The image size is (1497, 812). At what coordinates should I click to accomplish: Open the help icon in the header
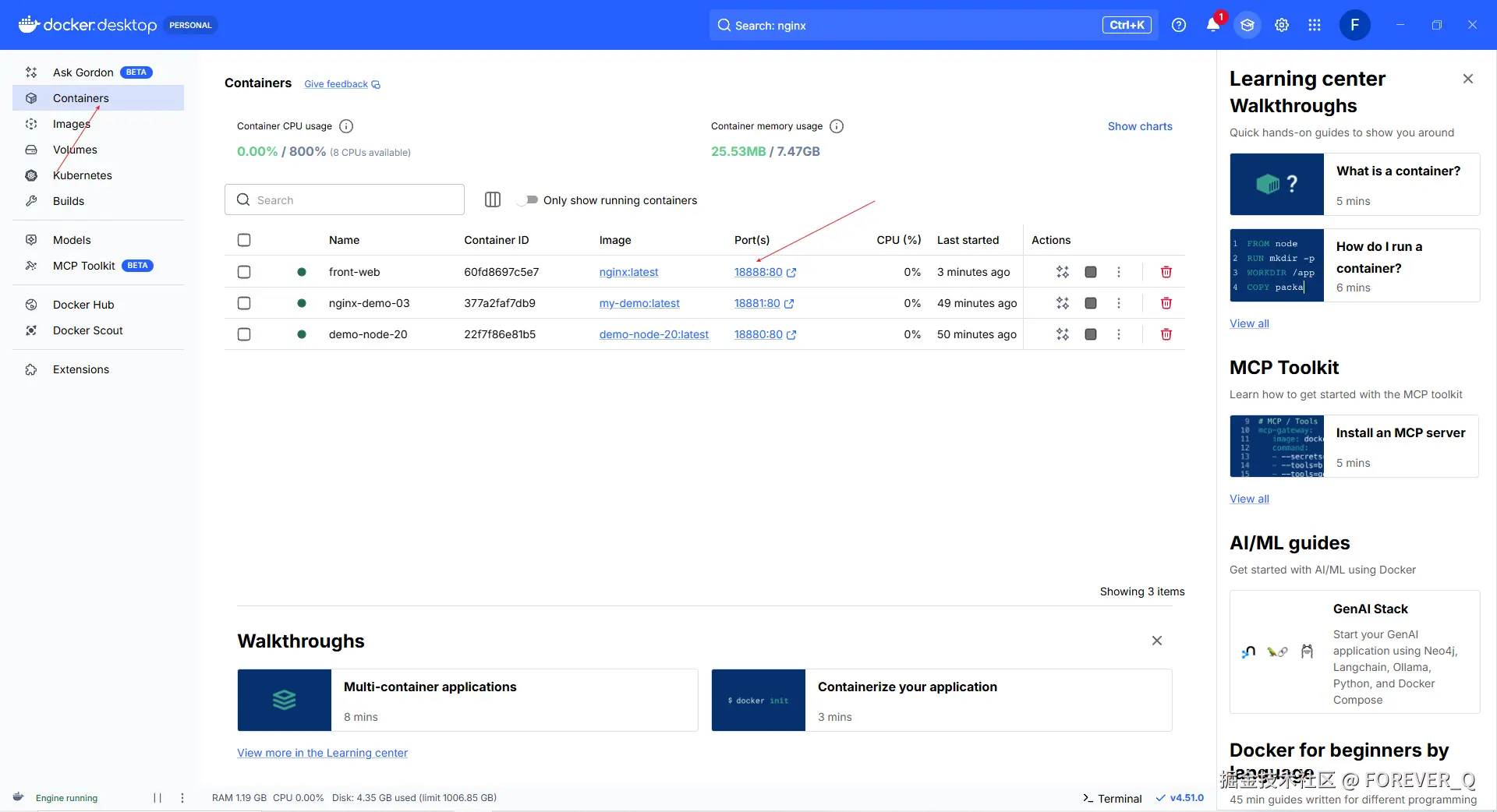coord(1179,25)
